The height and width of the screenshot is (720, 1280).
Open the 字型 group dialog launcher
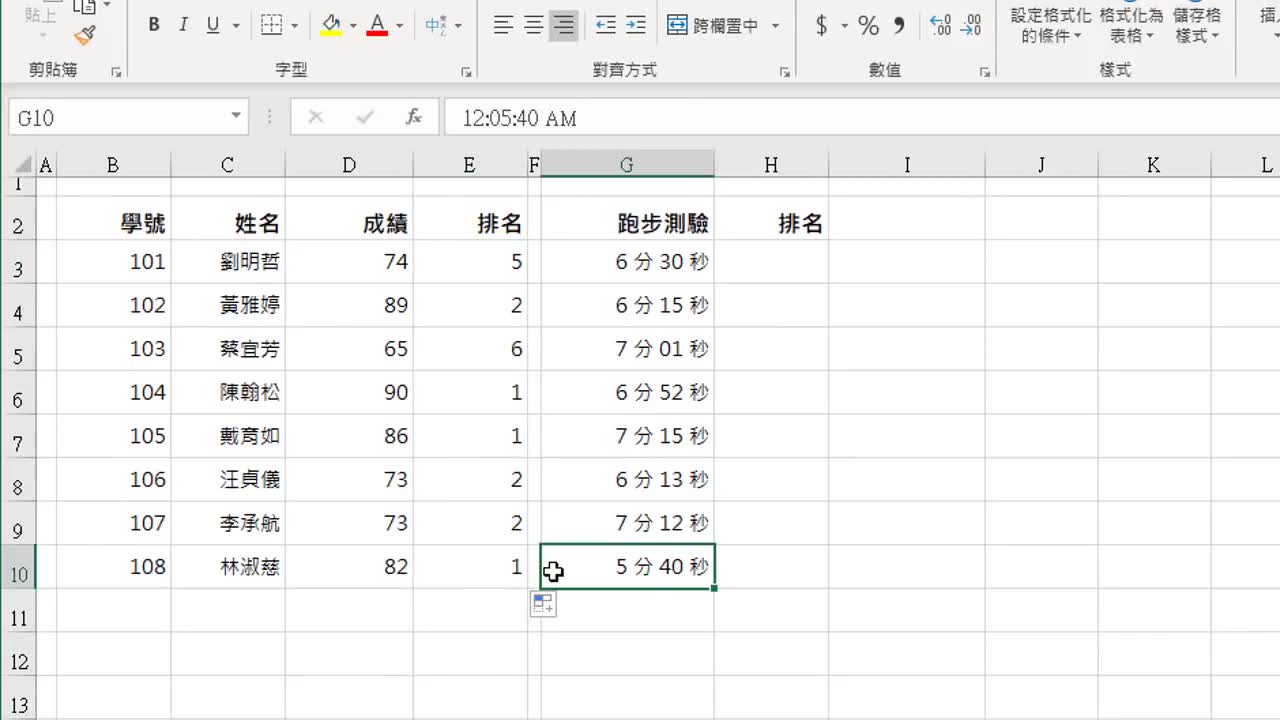[x=466, y=71]
